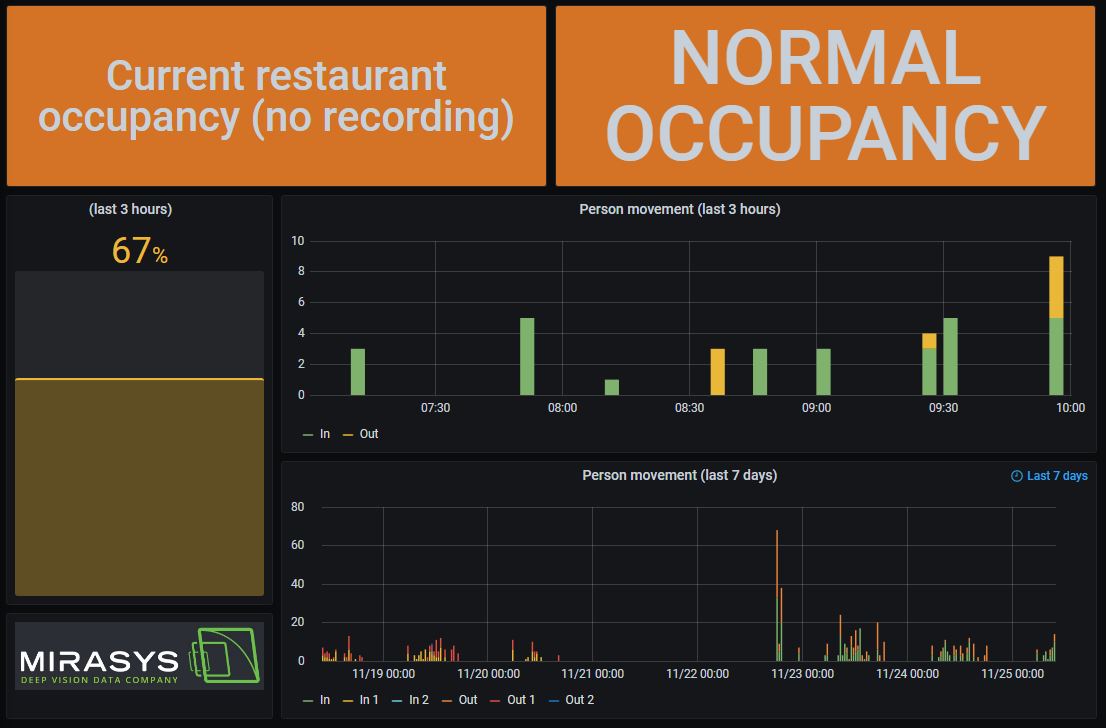Click the NORMAL OCCUPANCY status panel
This screenshot has width=1106, height=728.
click(825, 96)
